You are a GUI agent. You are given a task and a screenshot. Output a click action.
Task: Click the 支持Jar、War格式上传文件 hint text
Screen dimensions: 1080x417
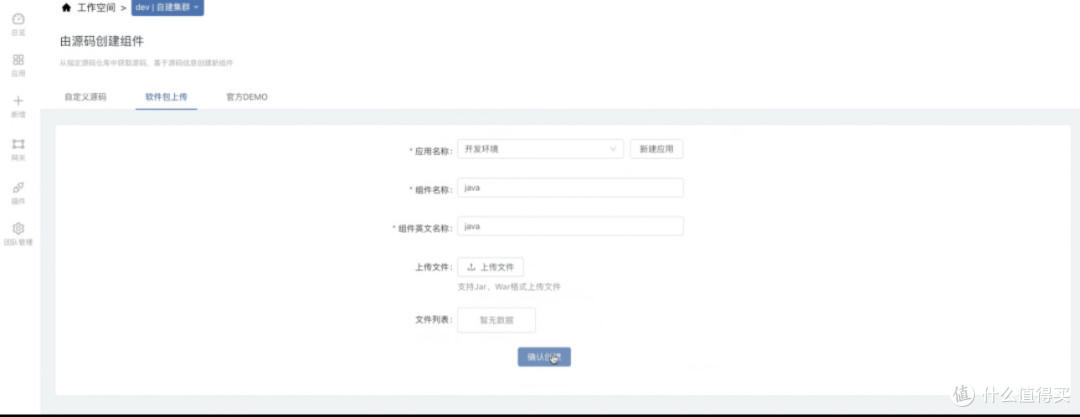(x=509, y=287)
